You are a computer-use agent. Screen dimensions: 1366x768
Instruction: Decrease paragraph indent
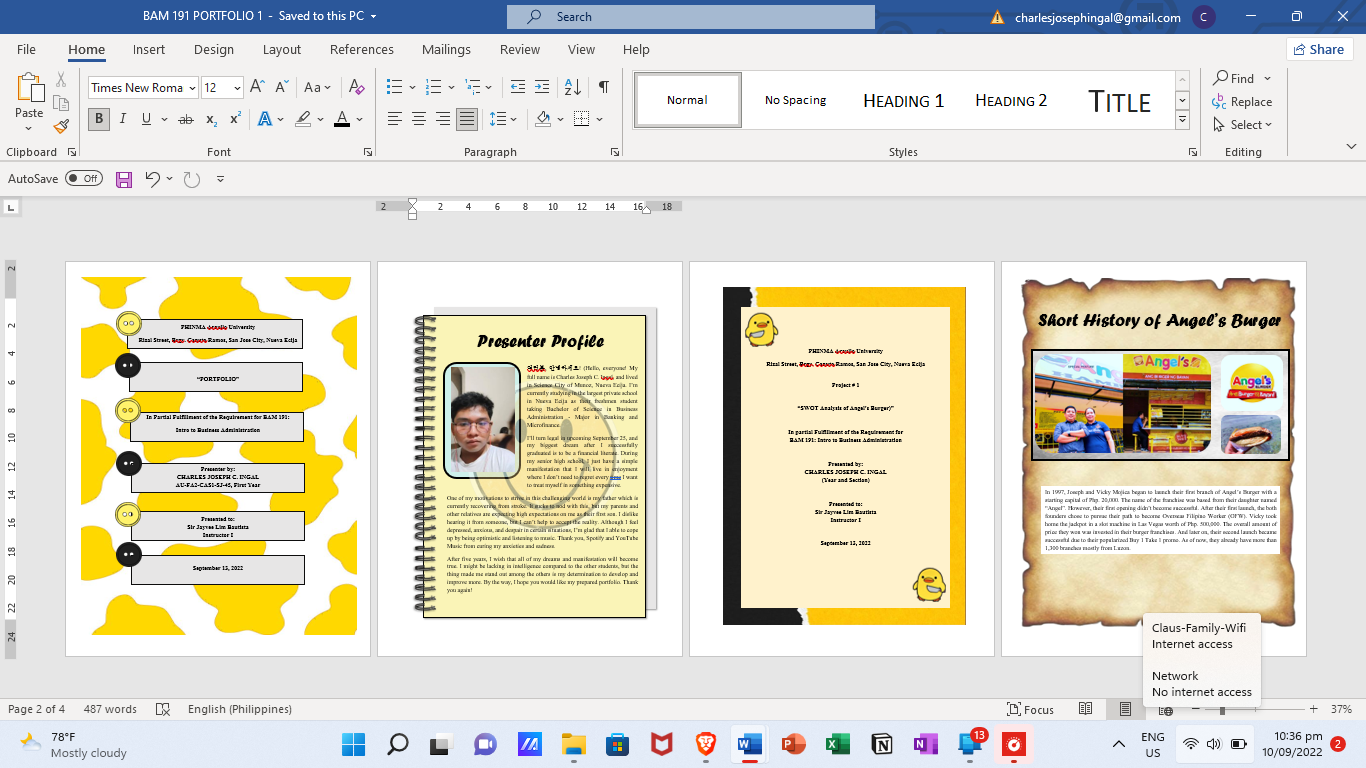click(x=517, y=87)
